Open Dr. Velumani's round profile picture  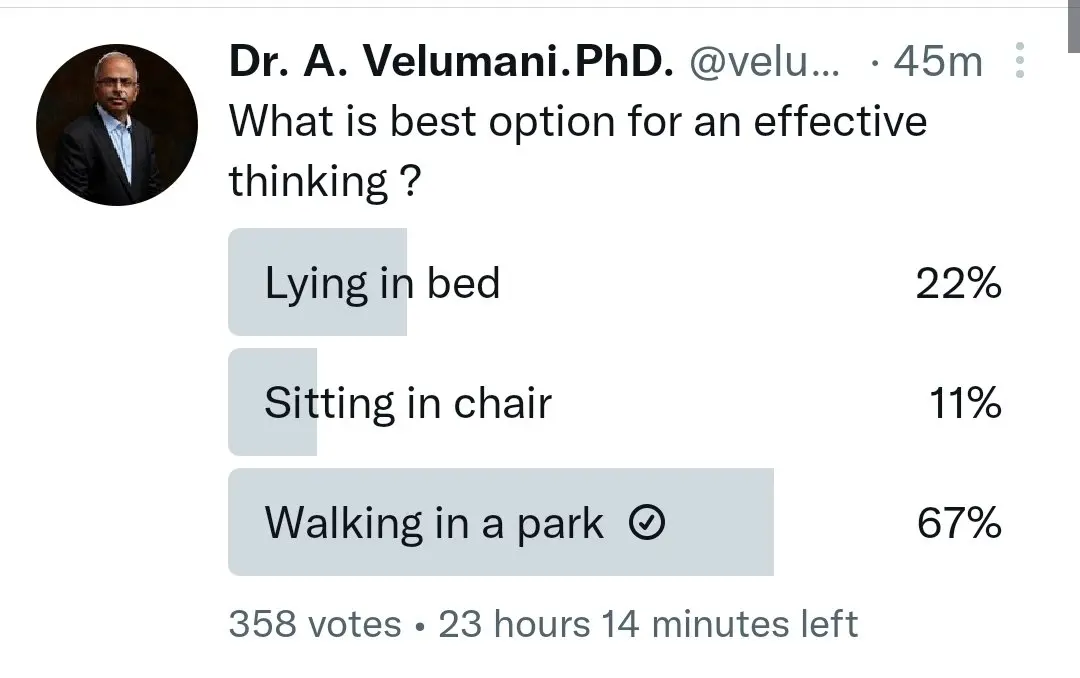117,125
